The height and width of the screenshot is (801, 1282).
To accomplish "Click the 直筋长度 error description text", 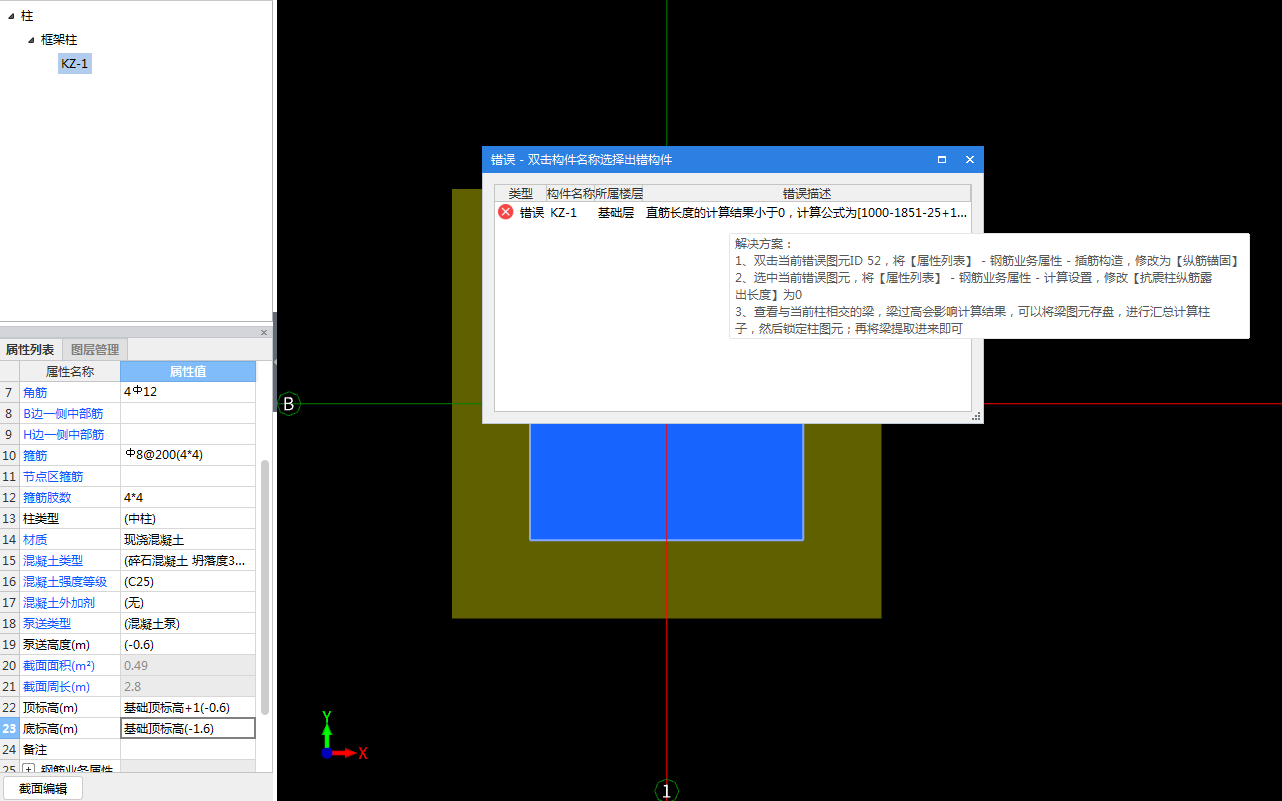I will point(806,212).
